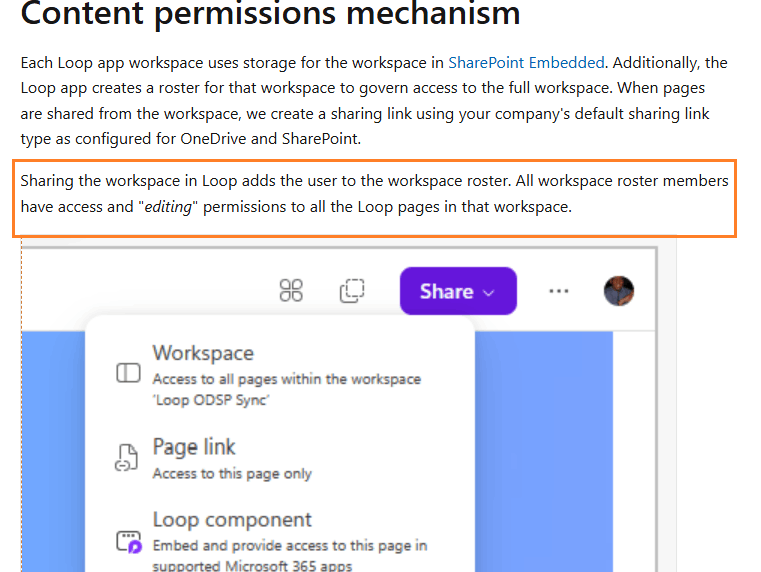Click "'Loop ODSP Sync'" workspace name text

tap(211, 400)
